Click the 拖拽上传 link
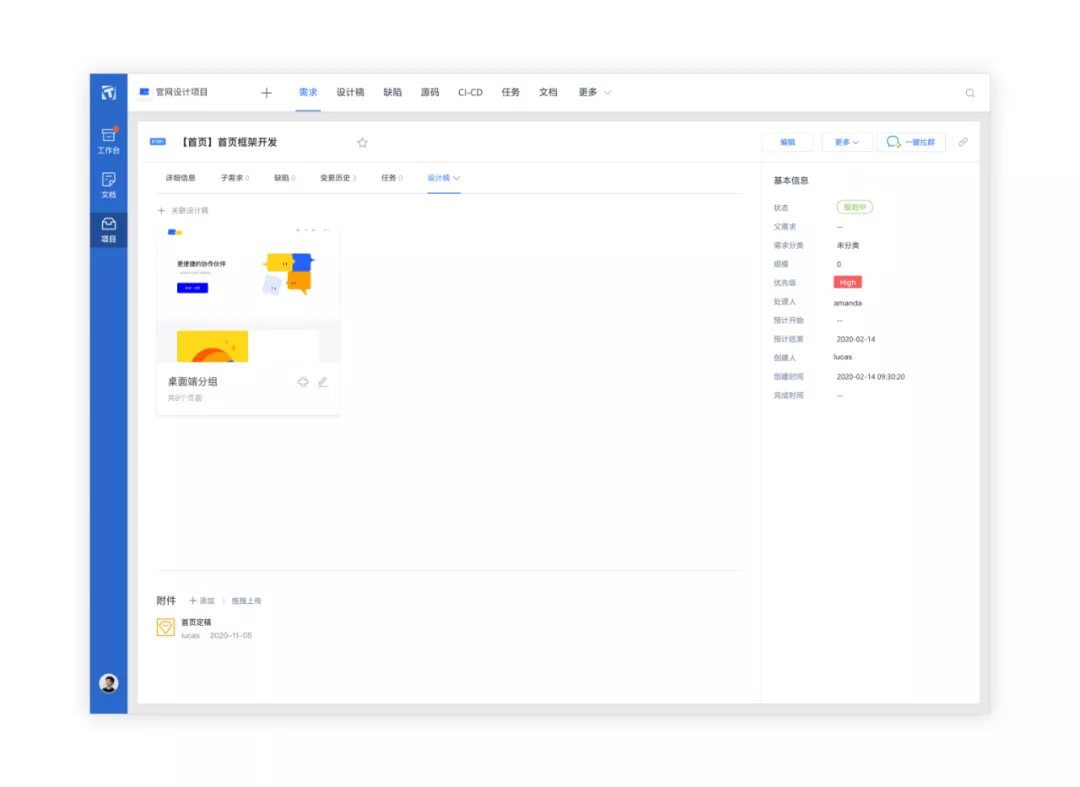 point(247,600)
